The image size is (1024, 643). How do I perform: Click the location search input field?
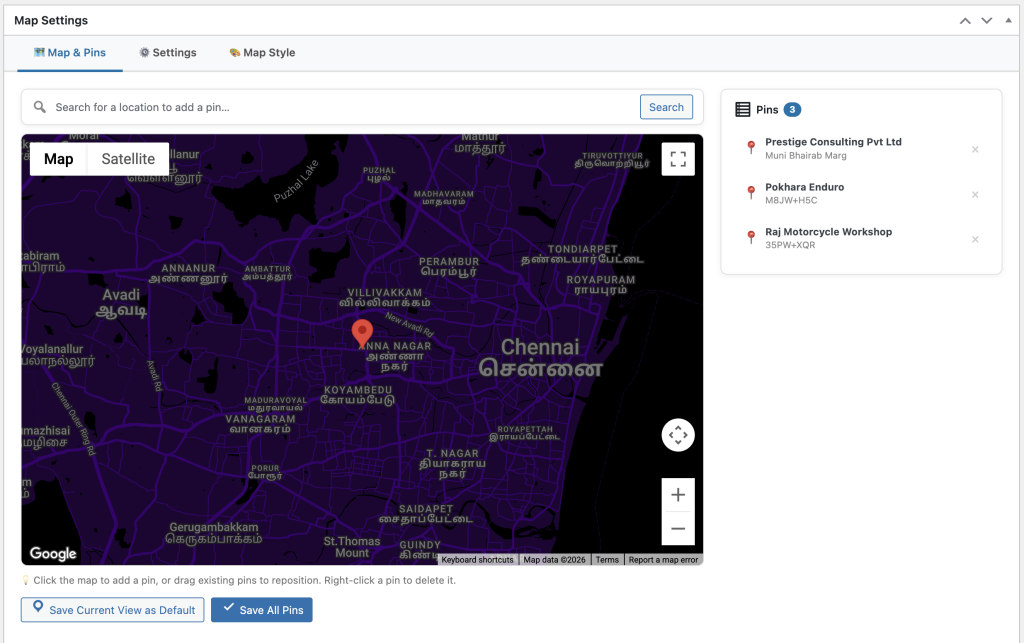pyautogui.click(x=300, y=106)
